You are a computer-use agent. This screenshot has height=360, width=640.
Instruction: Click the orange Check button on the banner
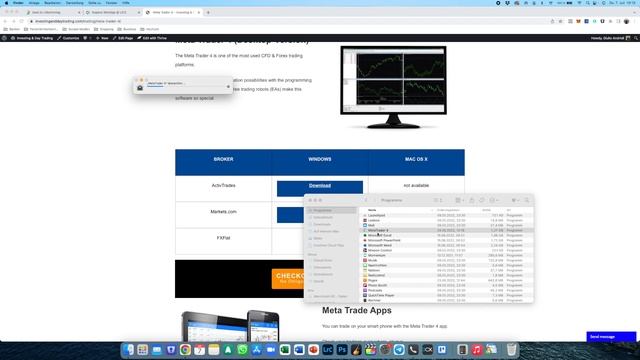click(288, 278)
